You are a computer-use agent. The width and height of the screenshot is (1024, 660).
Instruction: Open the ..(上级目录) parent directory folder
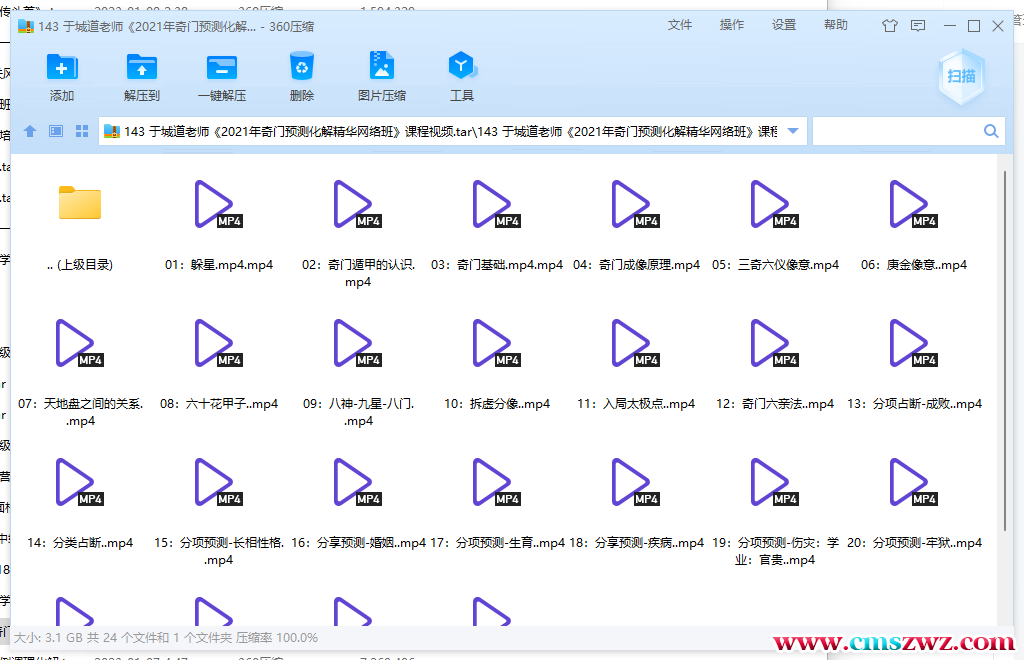click(x=79, y=203)
